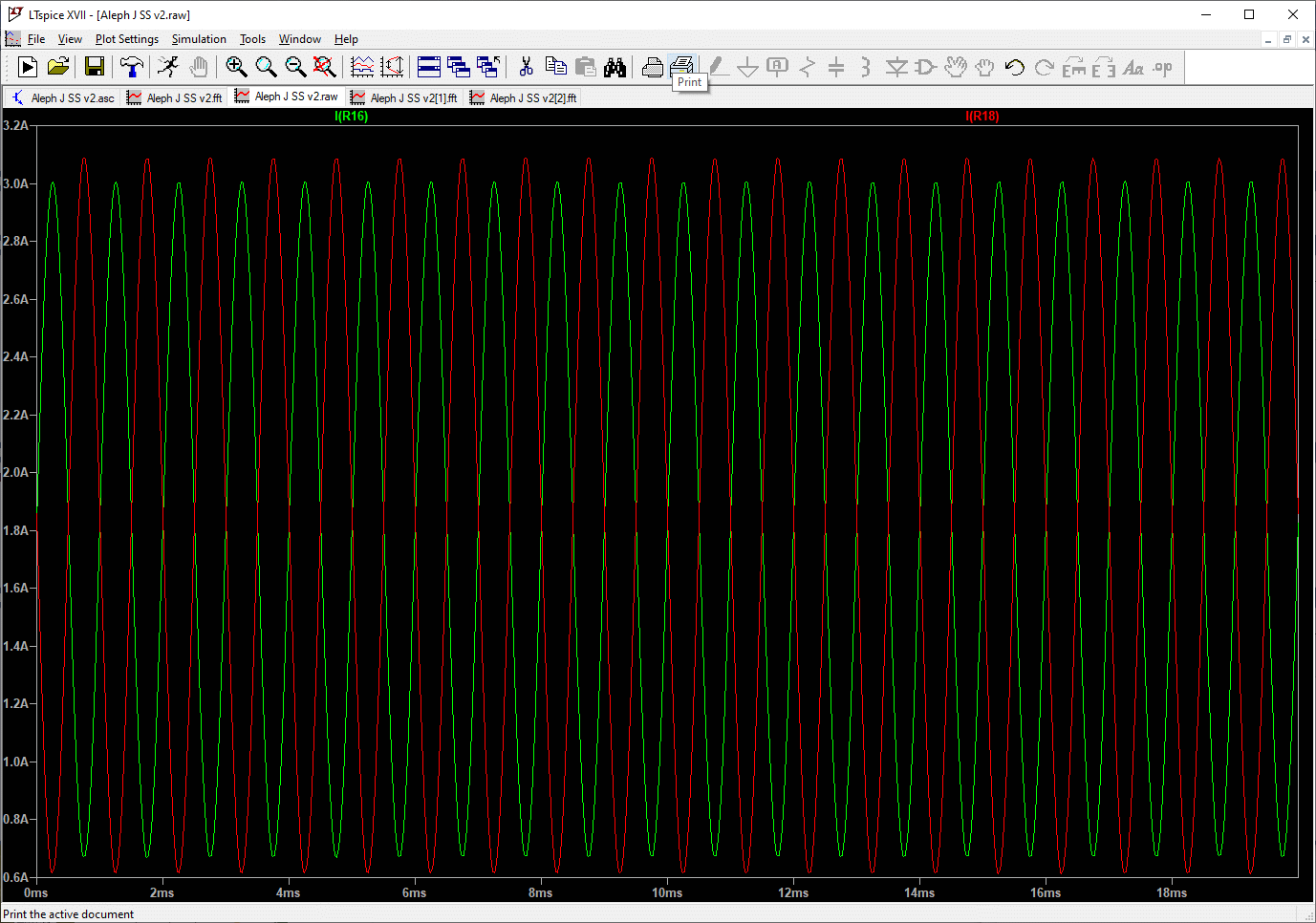Select the Capacitor component icon

(836, 67)
